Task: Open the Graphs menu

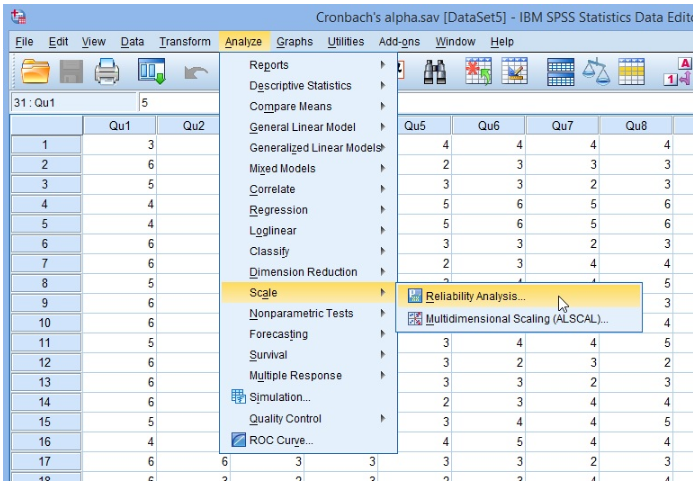Action: point(294,42)
